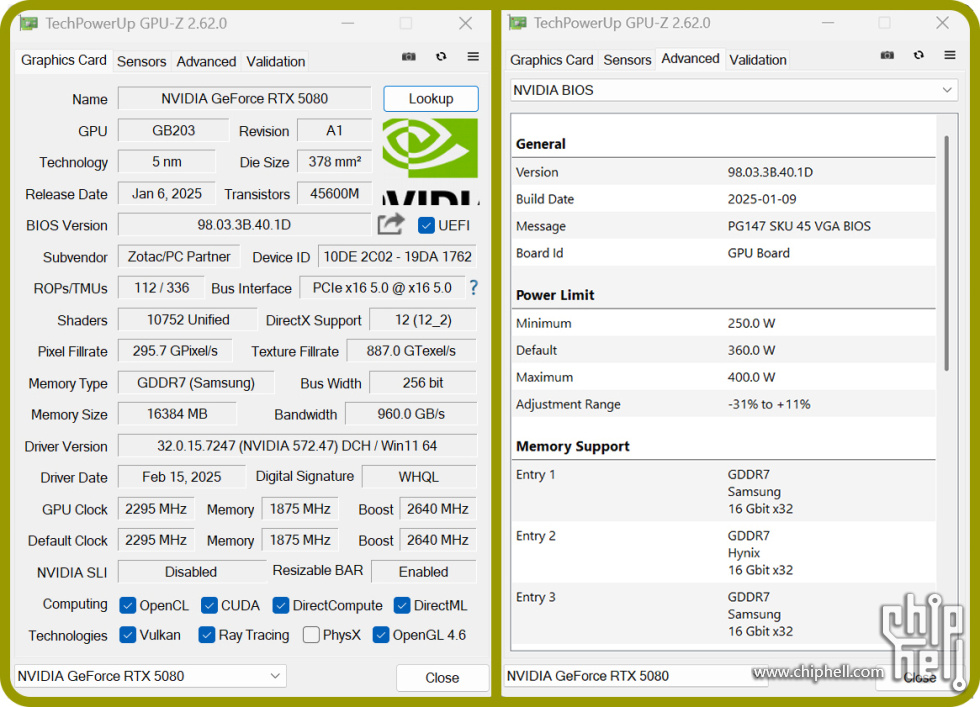Open the GPU selector dropdown beside the Close button
This screenshot has width=980, height=707.
tap(150, 676)
